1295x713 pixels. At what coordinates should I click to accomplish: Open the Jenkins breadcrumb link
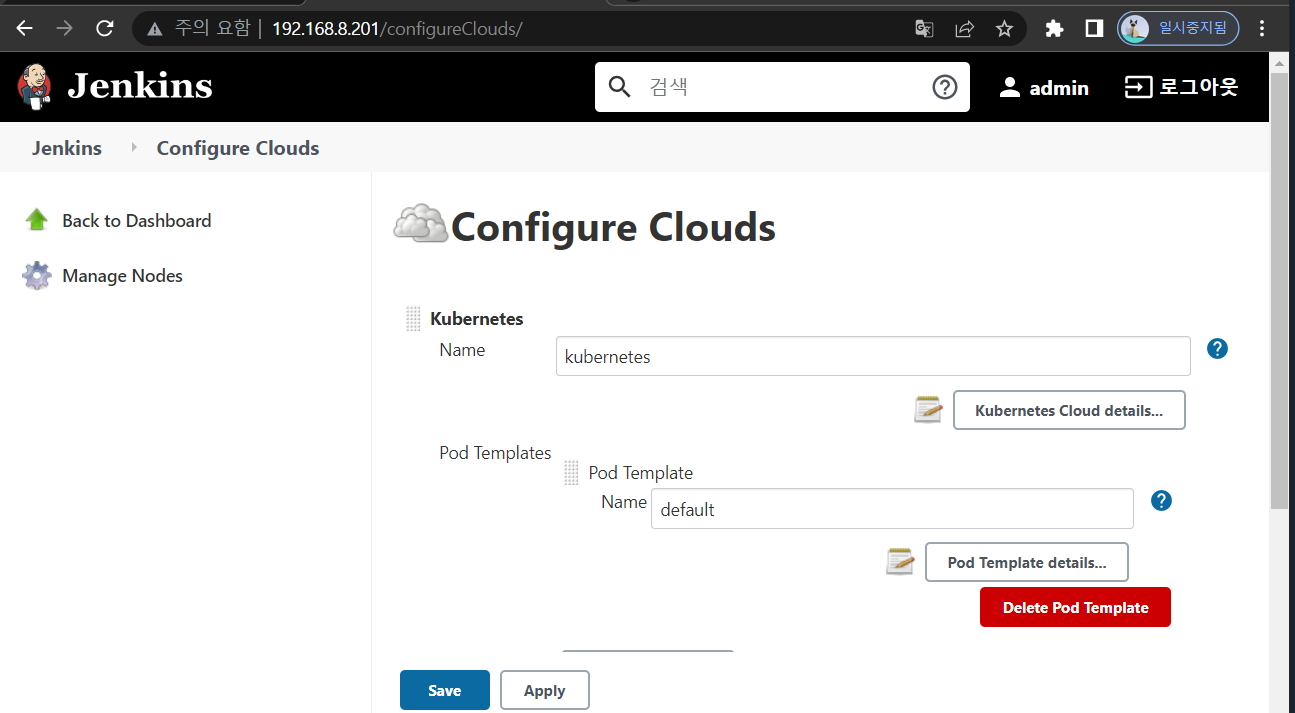click(67, 148)
